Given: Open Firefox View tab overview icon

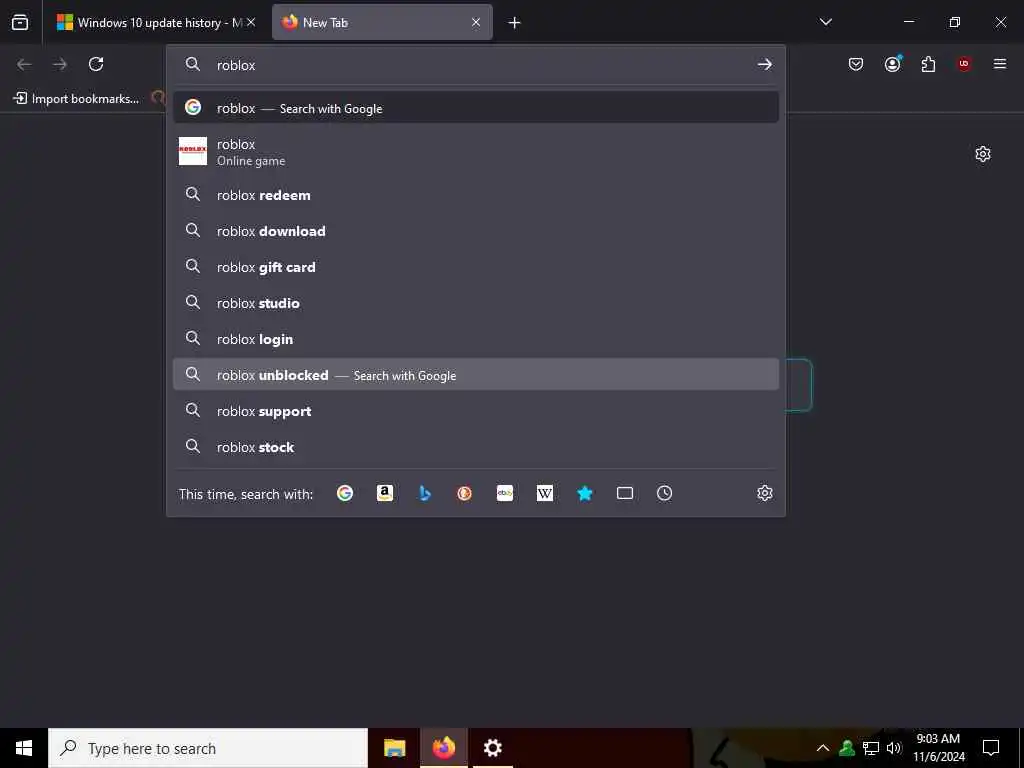Looking at the screenshot, I should pos(20,22).
